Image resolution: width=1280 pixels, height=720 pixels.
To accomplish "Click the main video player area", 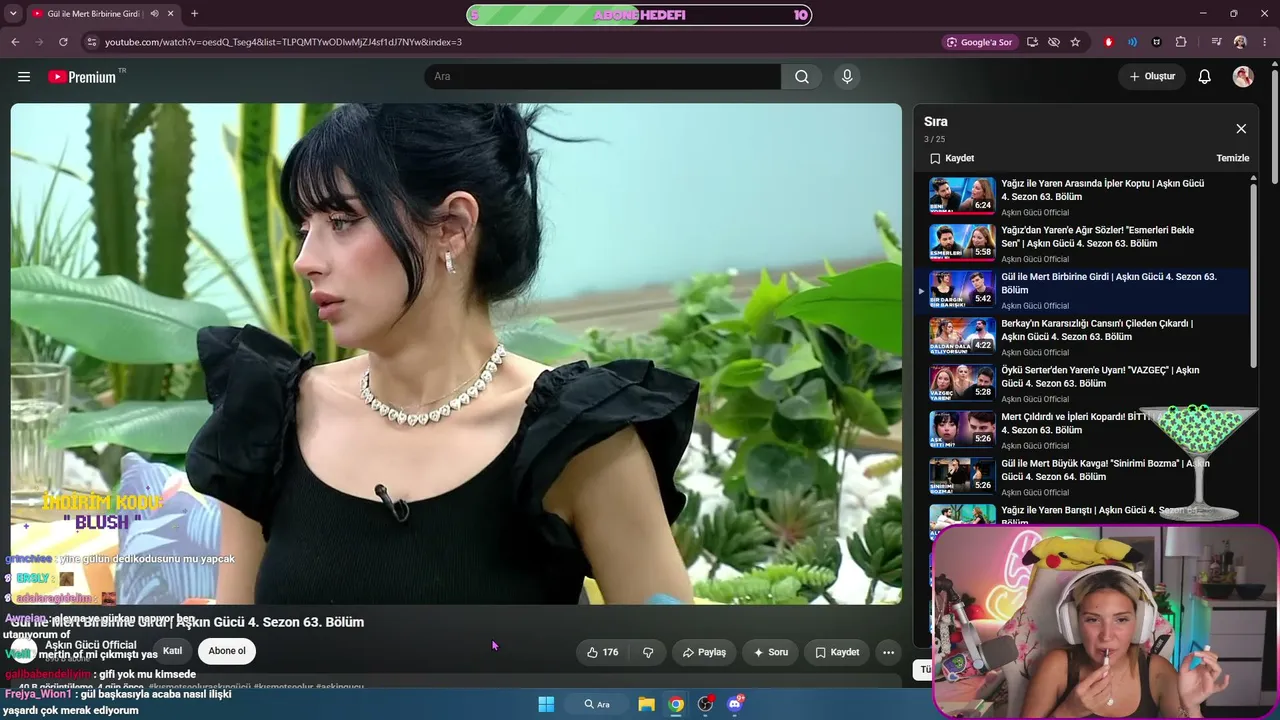I will pos(456,354).
